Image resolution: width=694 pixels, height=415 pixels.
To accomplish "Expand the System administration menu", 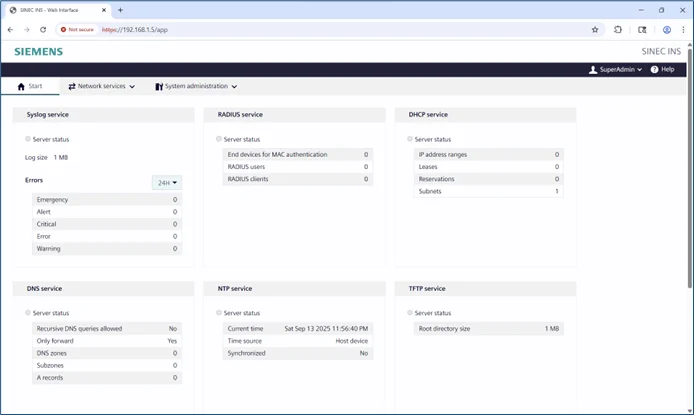I will click(201, 87).
